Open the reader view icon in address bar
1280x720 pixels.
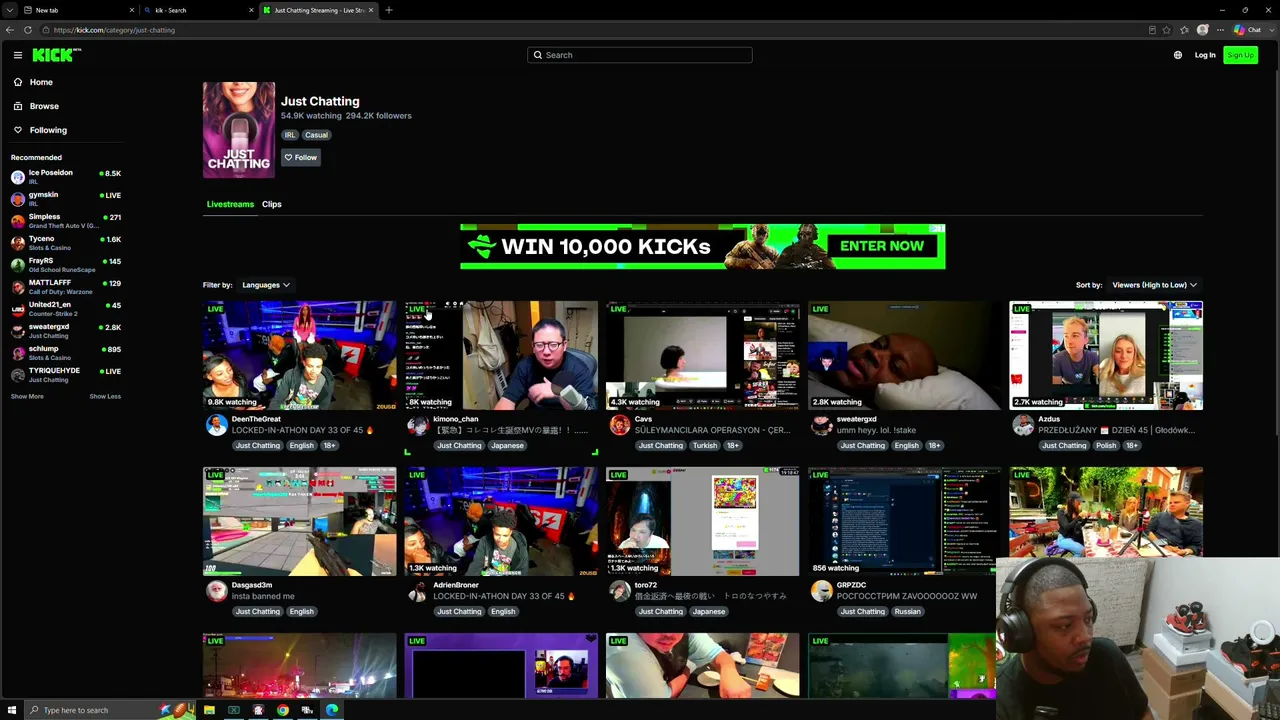(1152, 30)
